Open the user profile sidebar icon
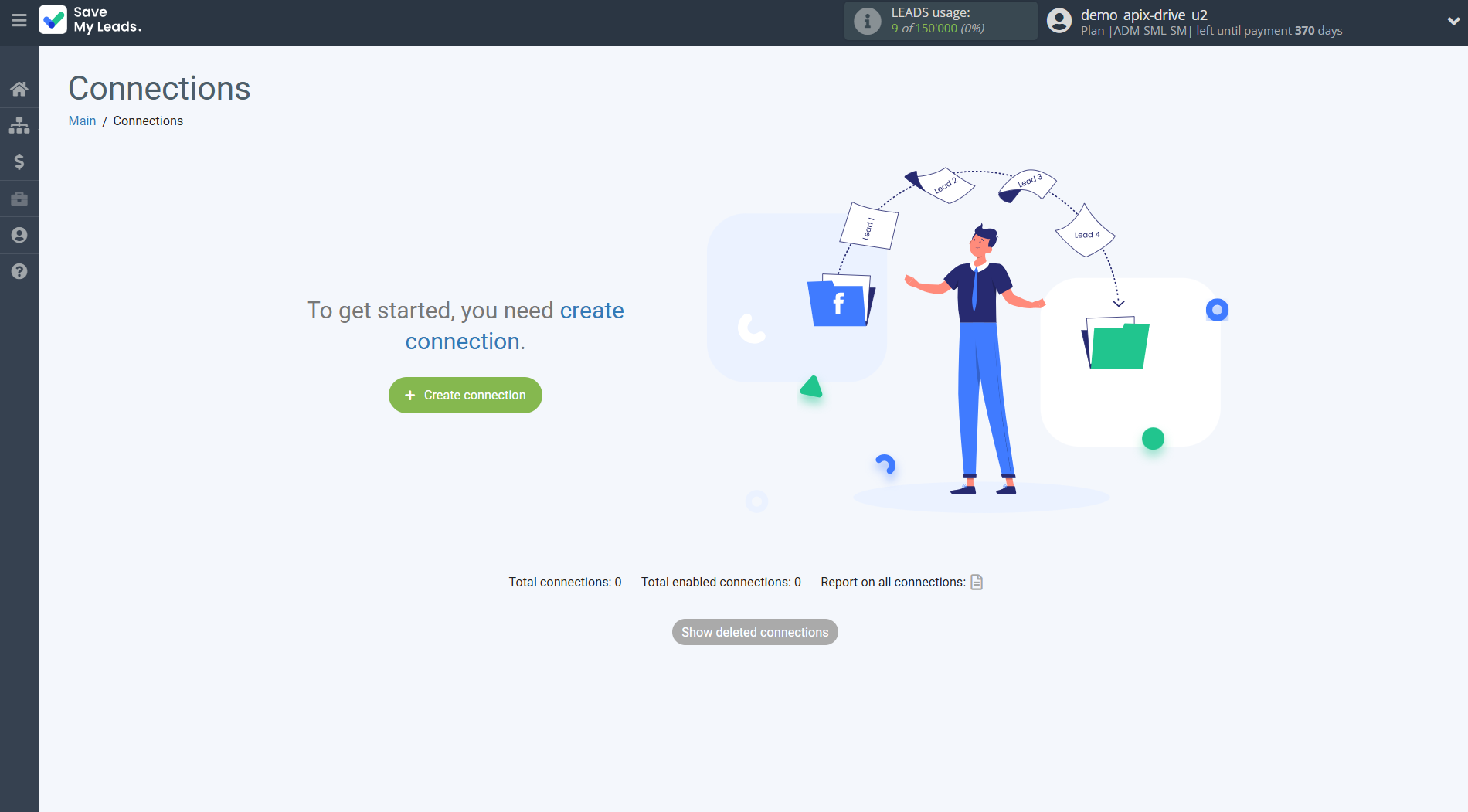The width and height of the screenshot is (1468, 812). point(19,235)
